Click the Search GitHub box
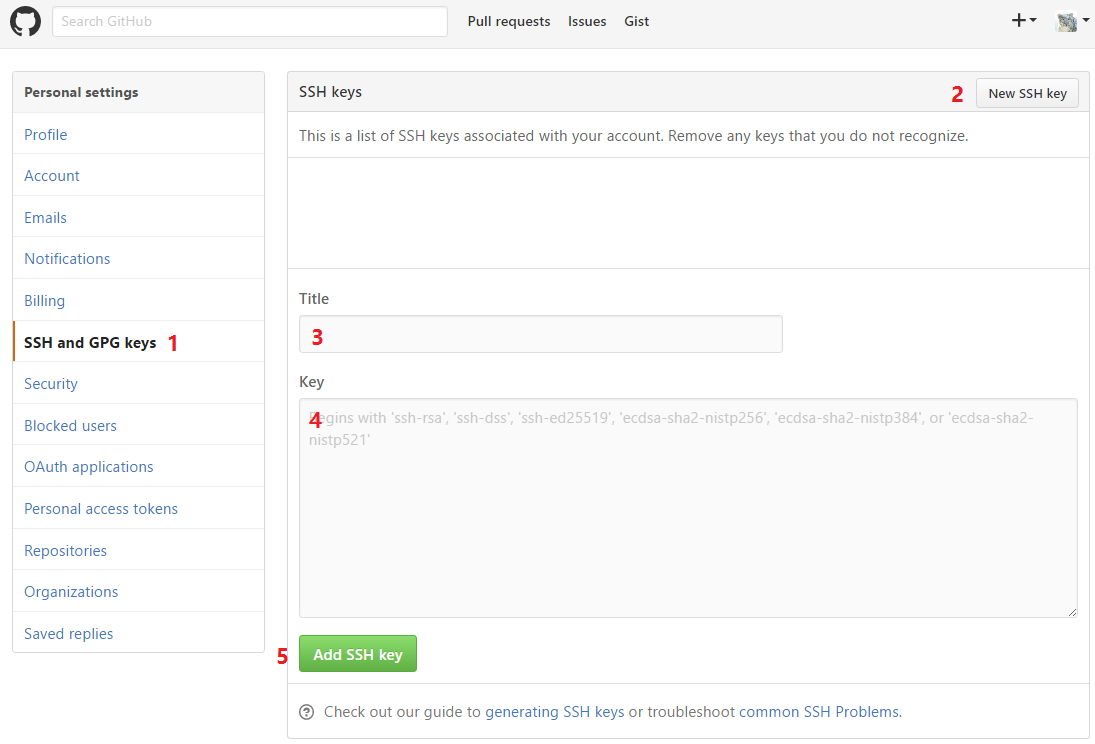The image size is (1095, 744). pos(250,21)
